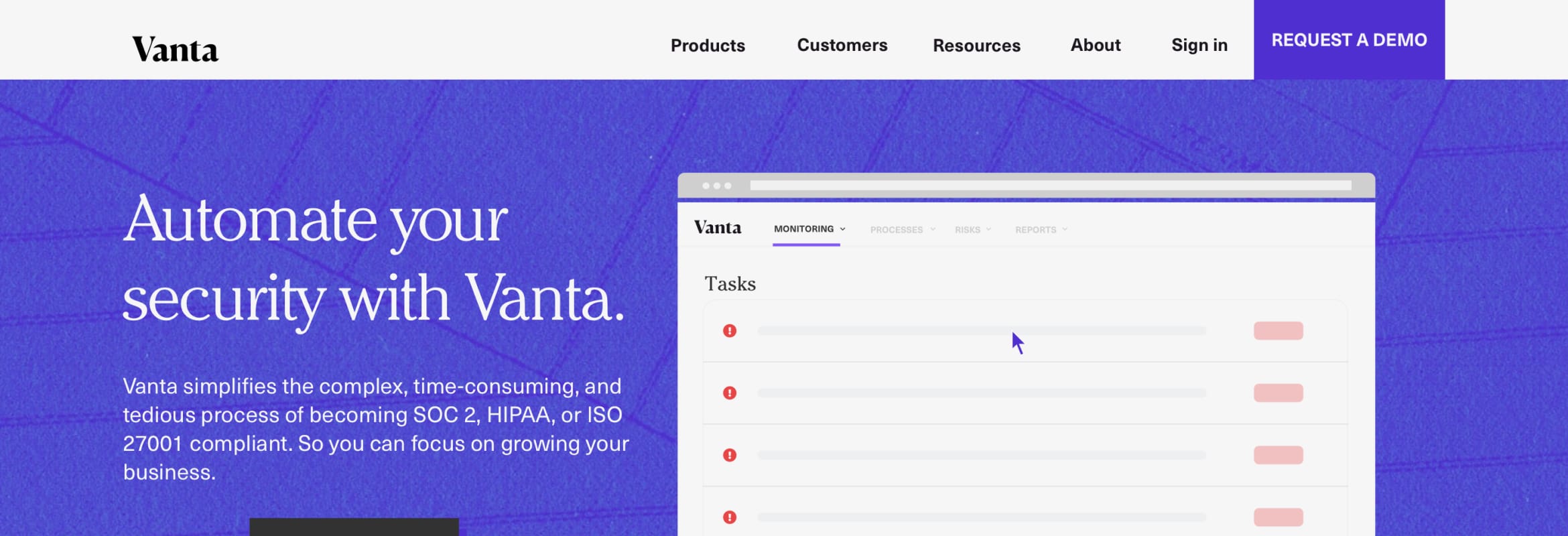
Task: Click the pink status pill on fourth task
Action: pos(1279,517)
